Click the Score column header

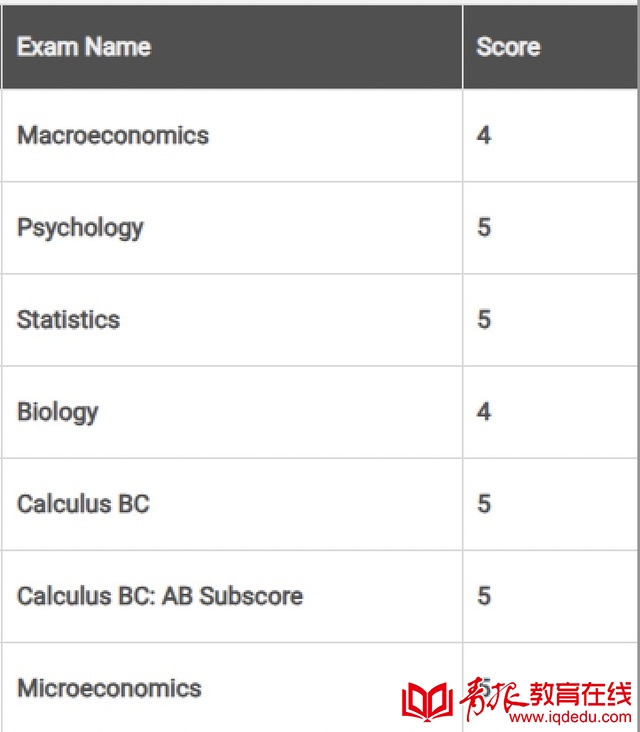tap(508, 47)
